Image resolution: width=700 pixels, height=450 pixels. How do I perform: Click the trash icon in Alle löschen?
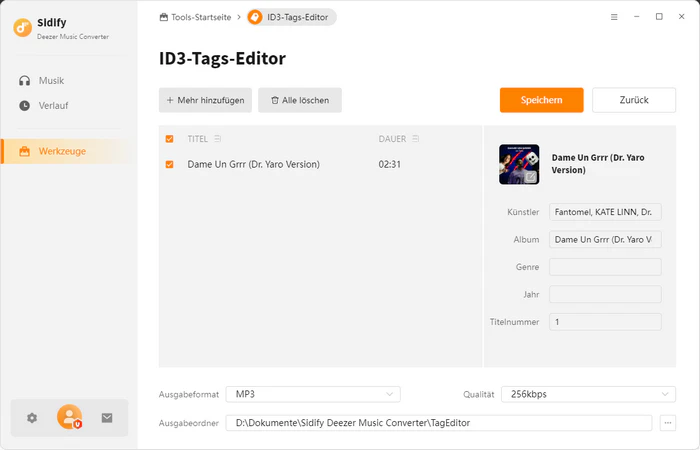click(275, 100)
